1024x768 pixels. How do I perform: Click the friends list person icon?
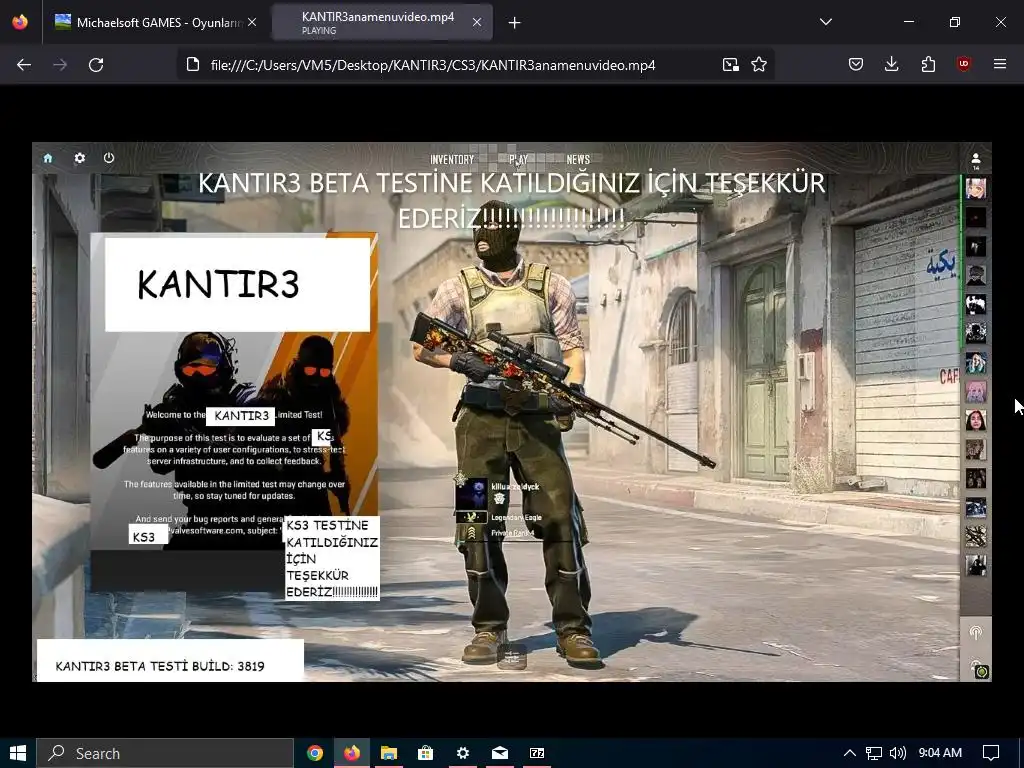tap(976, 160)
